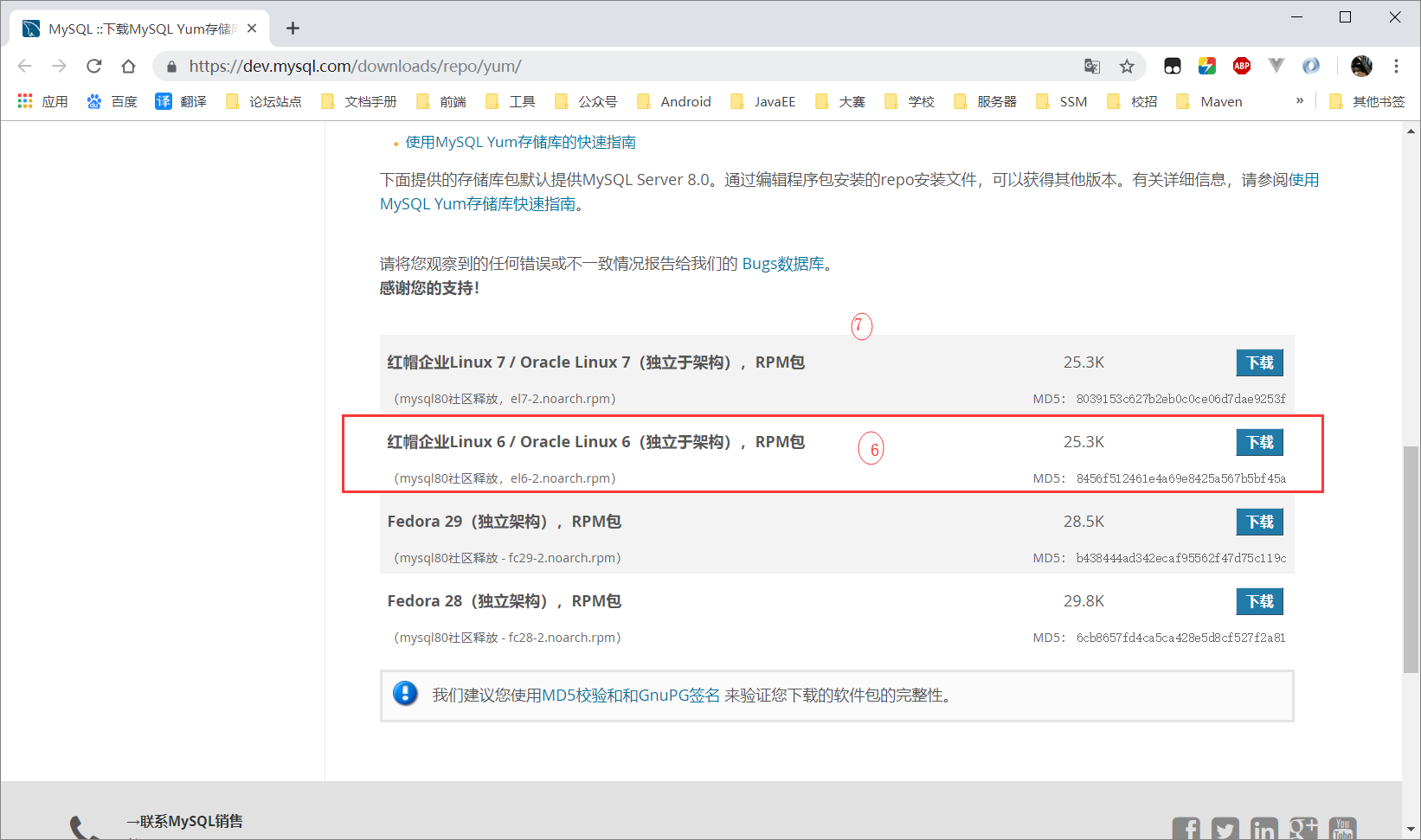This screenshot has height=840, width=1421.
Task: Select the 28.5K file size value
Action: [x=1083, y=522]
